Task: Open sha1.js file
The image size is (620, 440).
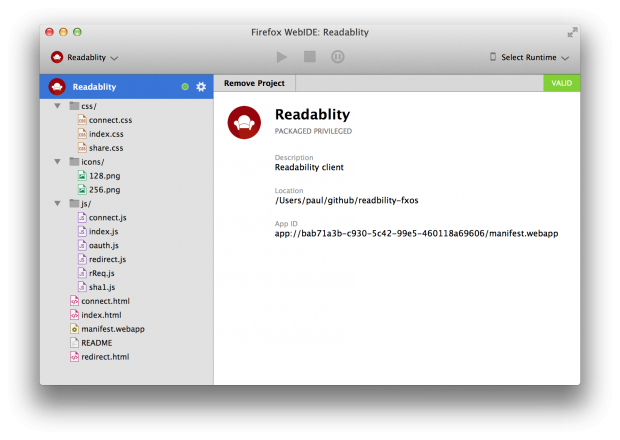Action: point(102,287)
